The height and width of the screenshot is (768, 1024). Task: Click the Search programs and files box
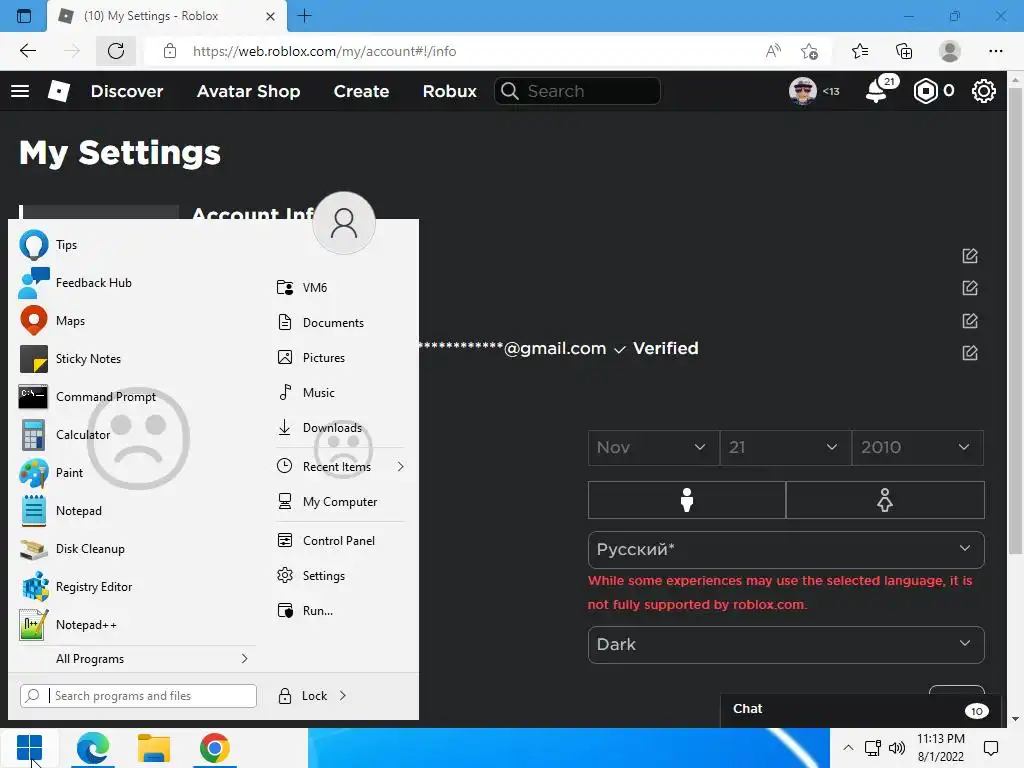(x=138, y=696)
